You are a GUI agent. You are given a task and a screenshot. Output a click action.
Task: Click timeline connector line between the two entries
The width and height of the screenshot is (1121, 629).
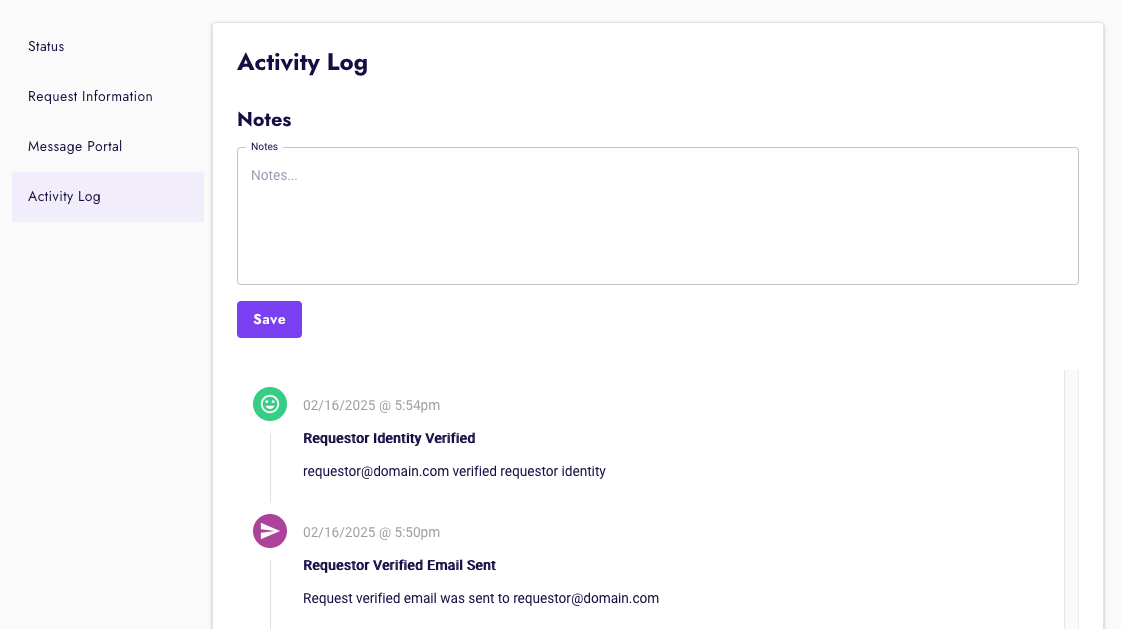(x=270, y=466)
